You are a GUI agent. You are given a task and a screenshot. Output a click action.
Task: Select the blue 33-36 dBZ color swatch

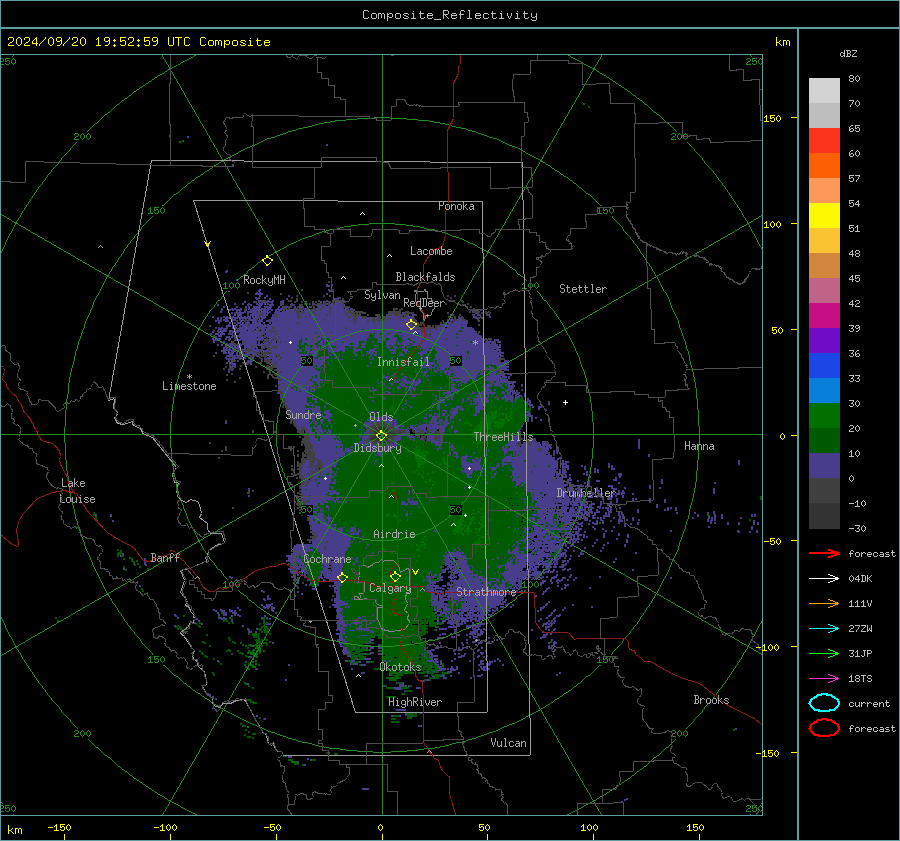(824, 365)
